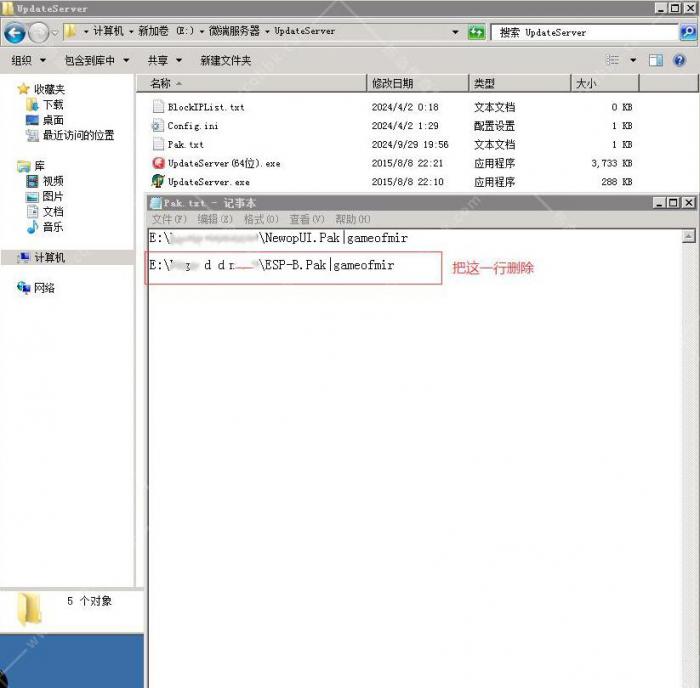Select 网络 in the navigation pane
This screenshot has width=700, height=688.
point(43,288)
